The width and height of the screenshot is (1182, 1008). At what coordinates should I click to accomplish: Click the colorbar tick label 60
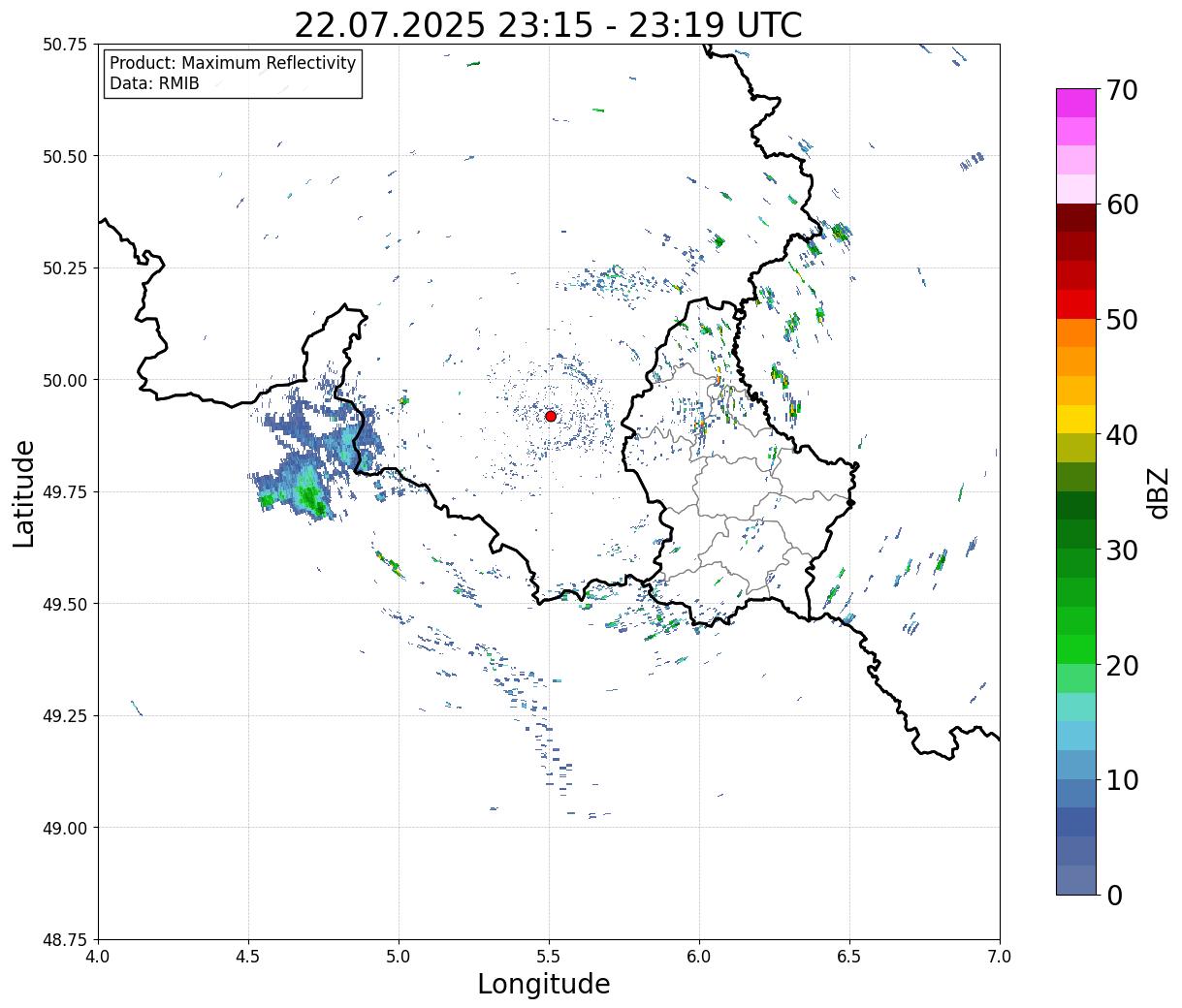point(1122,205)
